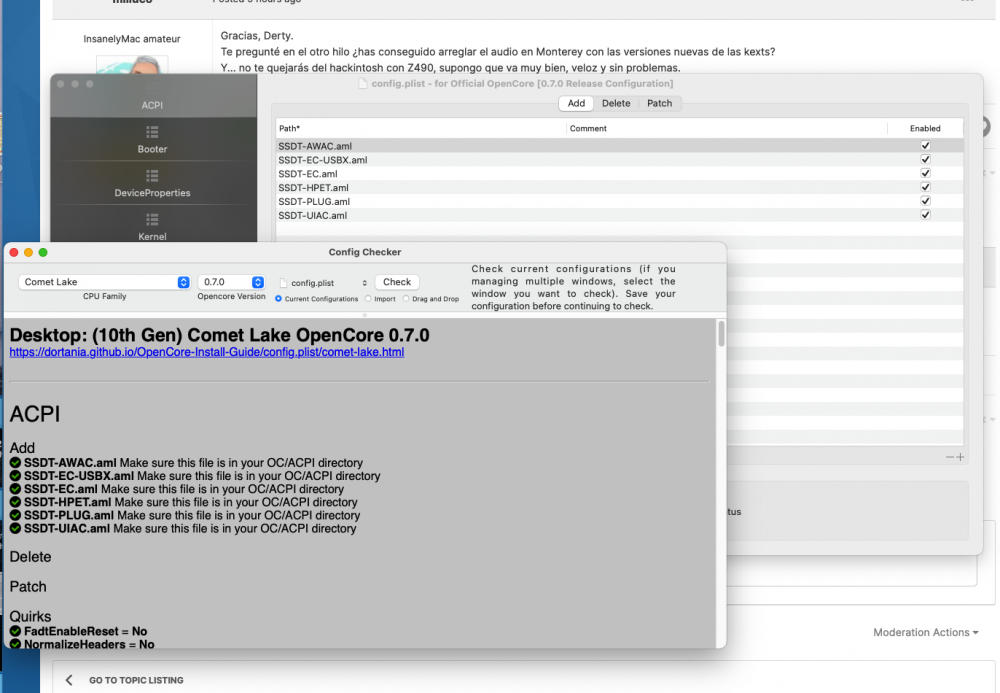This screenshot has height=693, width=1000.
Task: Click green check icon beside FadtEnableReset
Action: [x=15, y=631]
